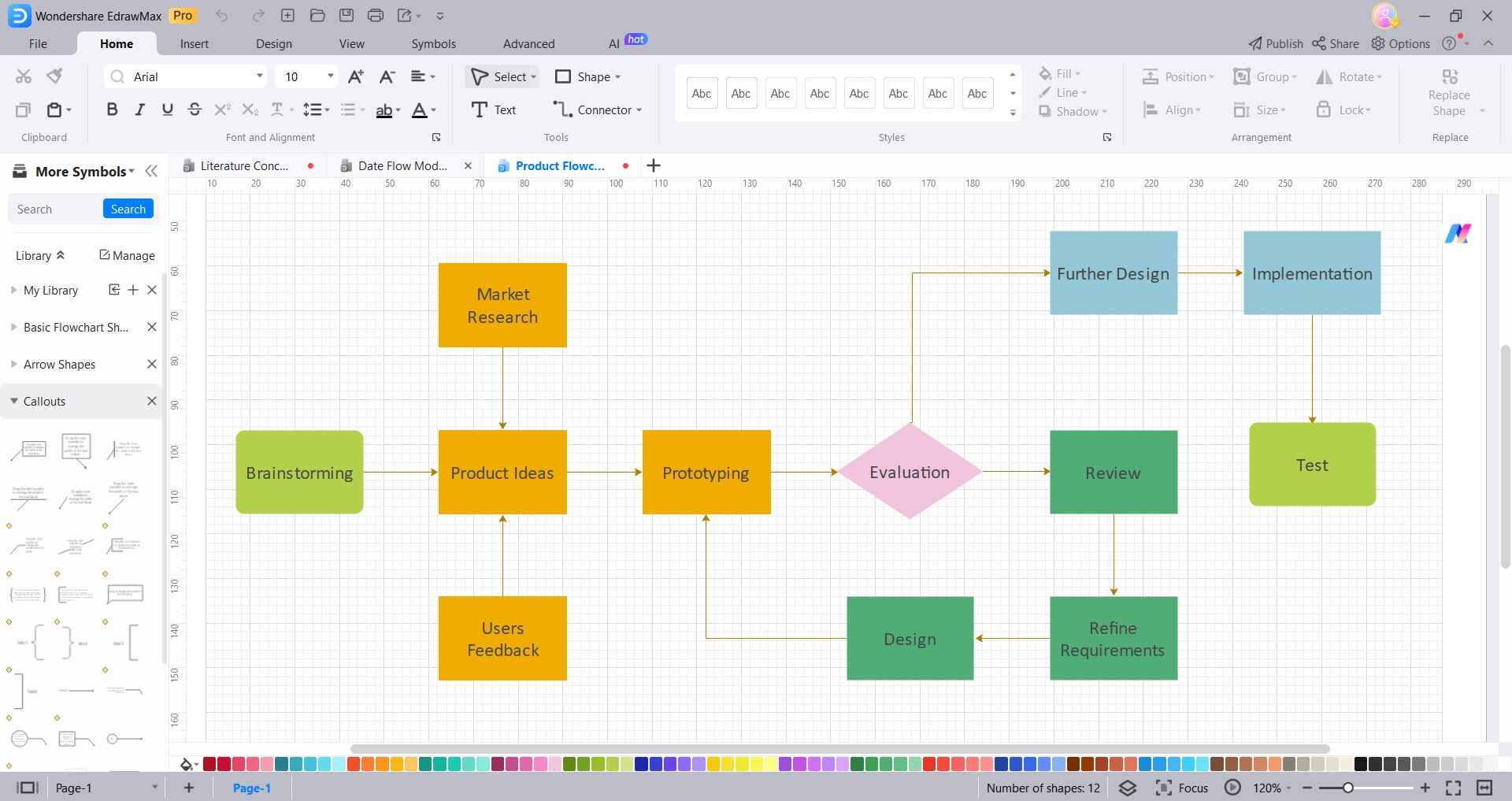1512x801 pixels.
Task: Click the symbol Search input field
Action: pos(57,209)
